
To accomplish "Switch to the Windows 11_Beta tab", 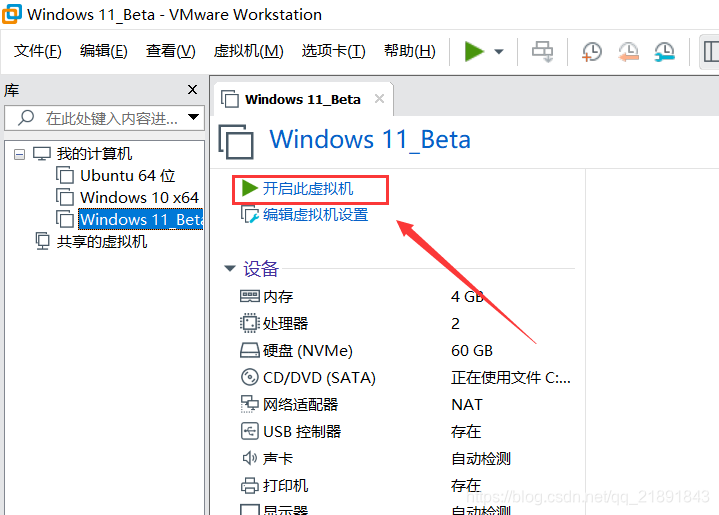I will [303, 99].
